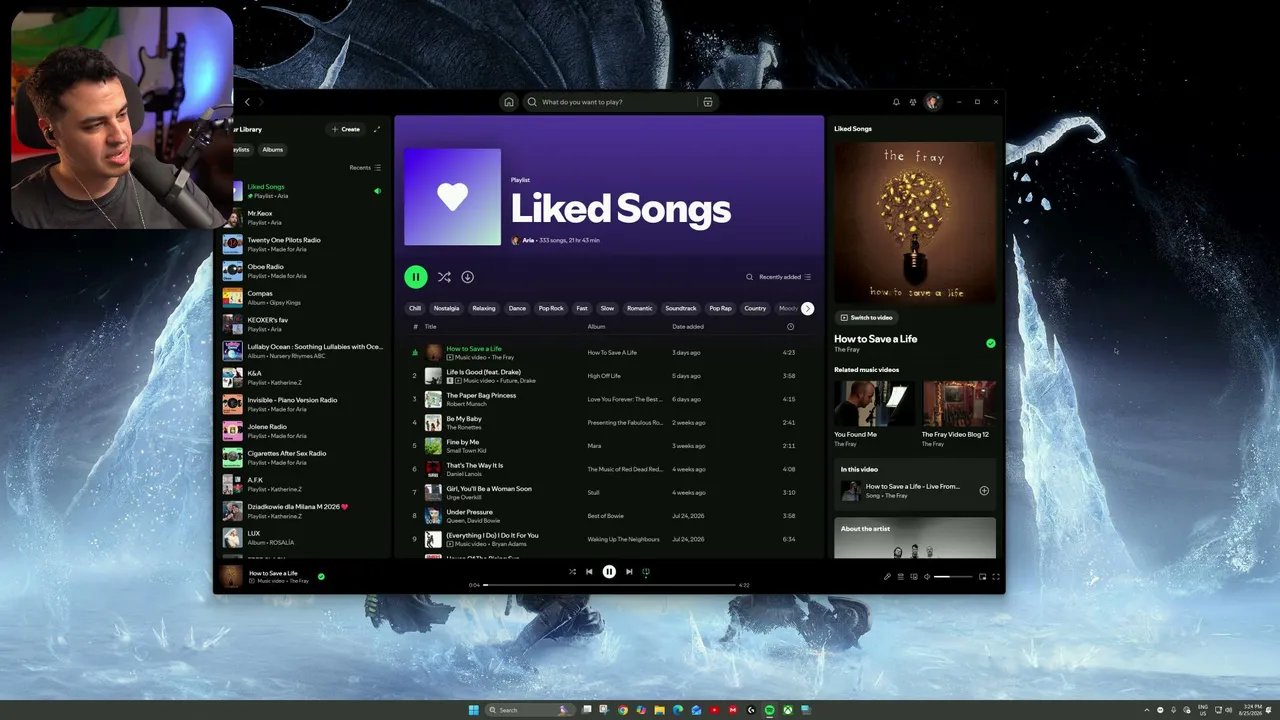The height and width of the screenshot is (720, 1280).
Task: Mute volume with the speaker icon
Action: (x=927, y=577)
